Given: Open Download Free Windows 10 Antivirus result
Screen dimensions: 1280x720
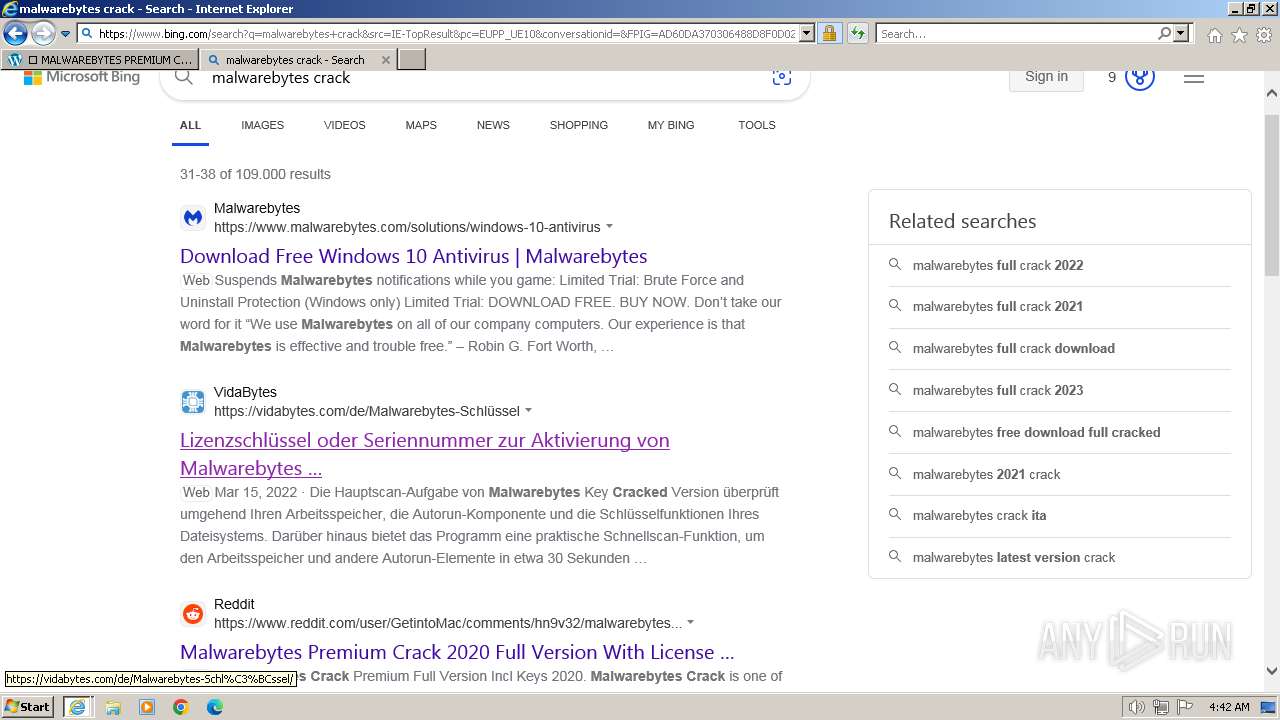Looking at the screenshot, I should pos(414,256).
